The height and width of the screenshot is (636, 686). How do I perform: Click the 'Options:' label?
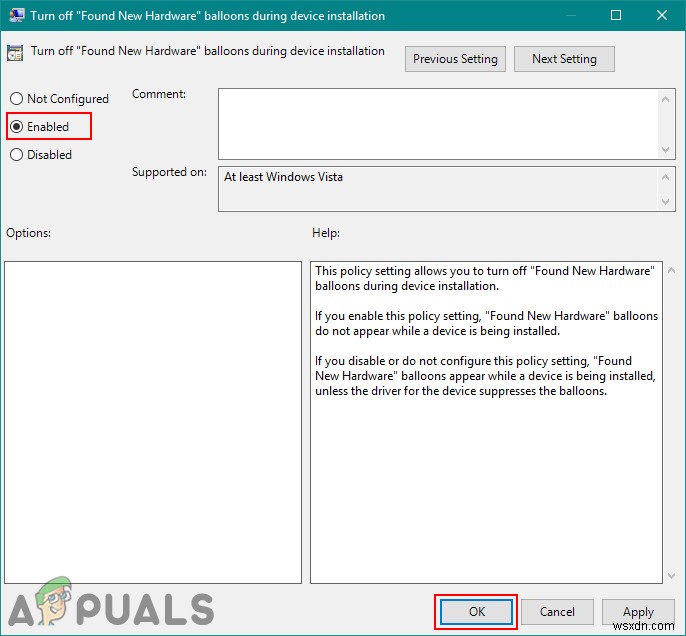[x=28, y=233]
